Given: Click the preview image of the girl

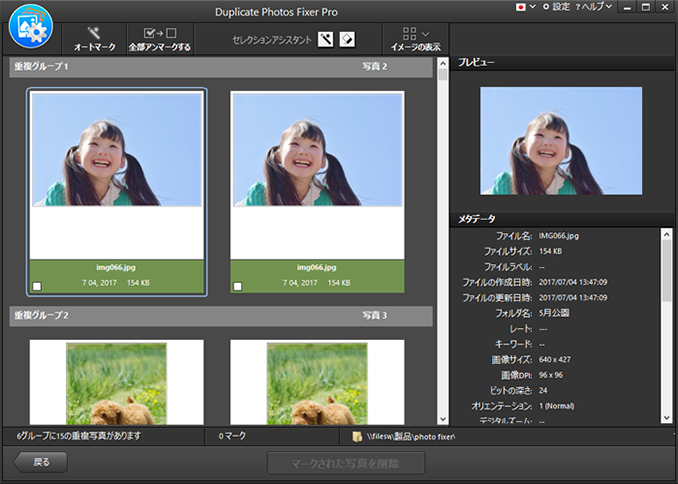Looking at the screenshot, I should pos(561,141).
